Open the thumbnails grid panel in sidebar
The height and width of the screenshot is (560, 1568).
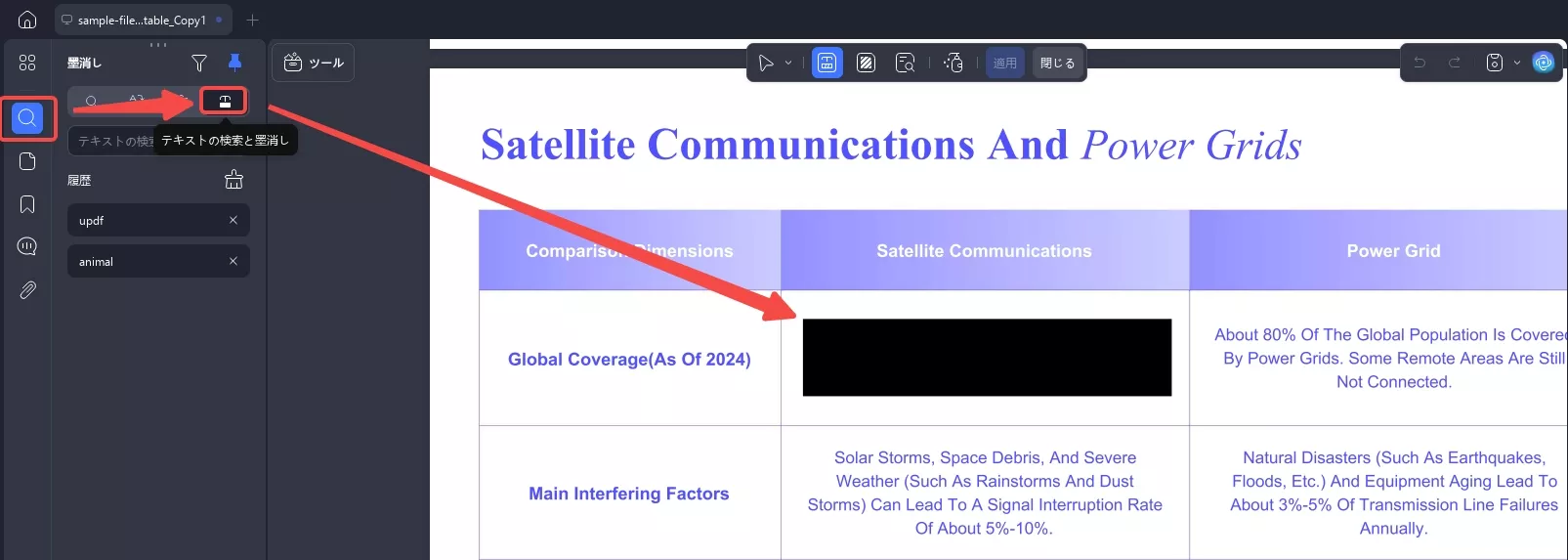click(27, 63)
